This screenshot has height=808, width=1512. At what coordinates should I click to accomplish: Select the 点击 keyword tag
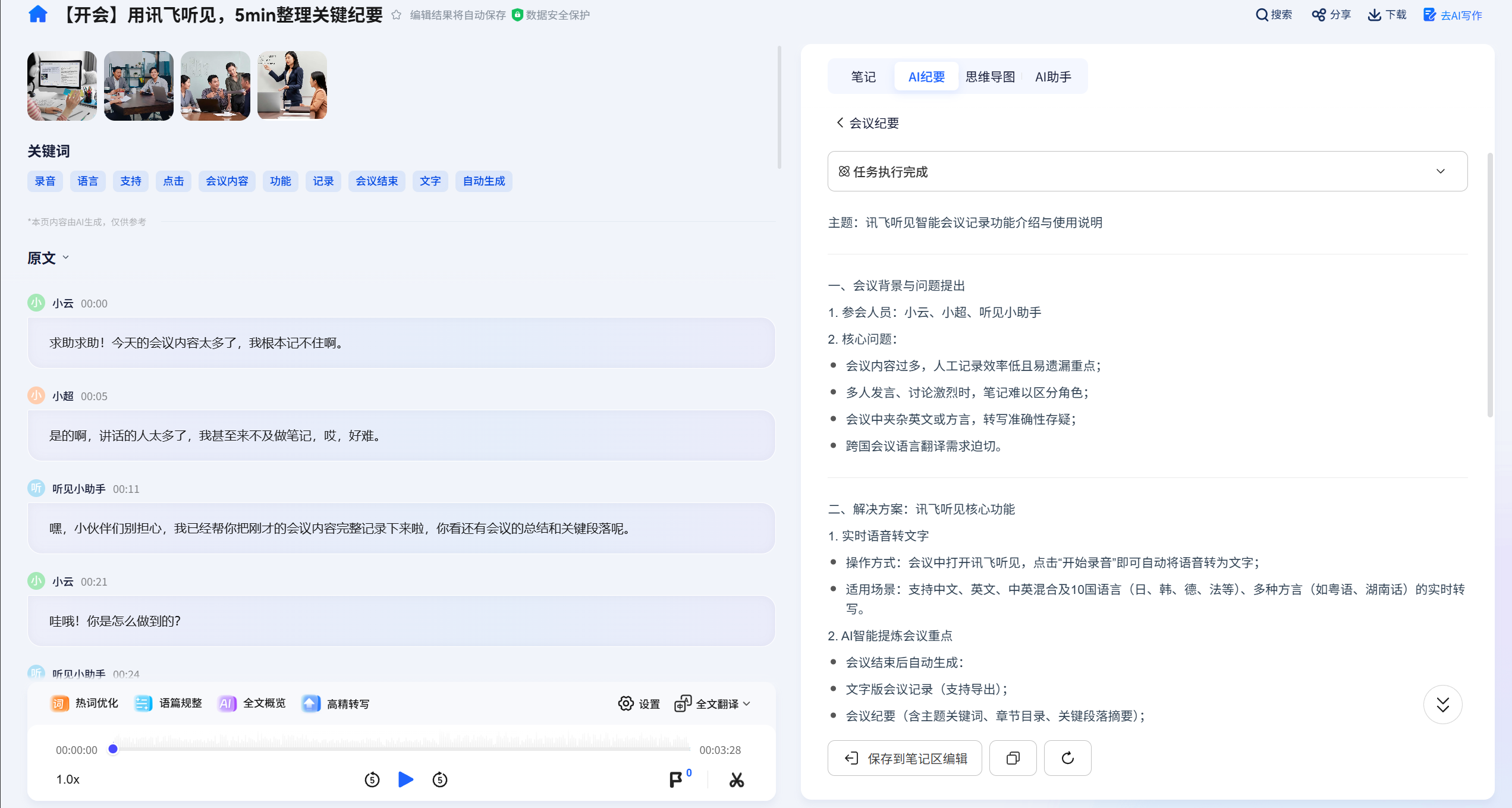[174, 181]
